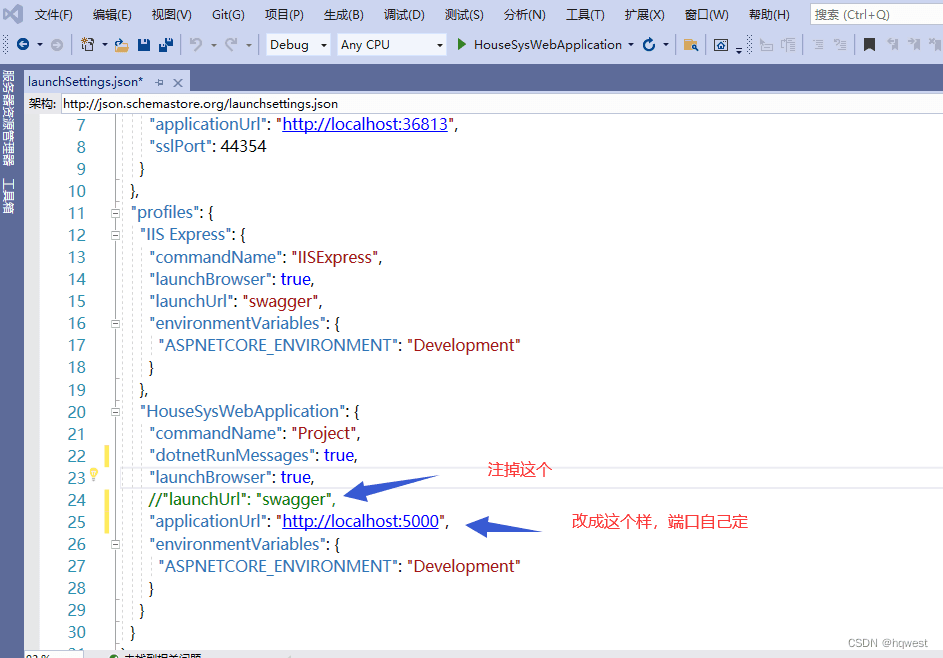Open the 文件(F) menu

point(54,14)
